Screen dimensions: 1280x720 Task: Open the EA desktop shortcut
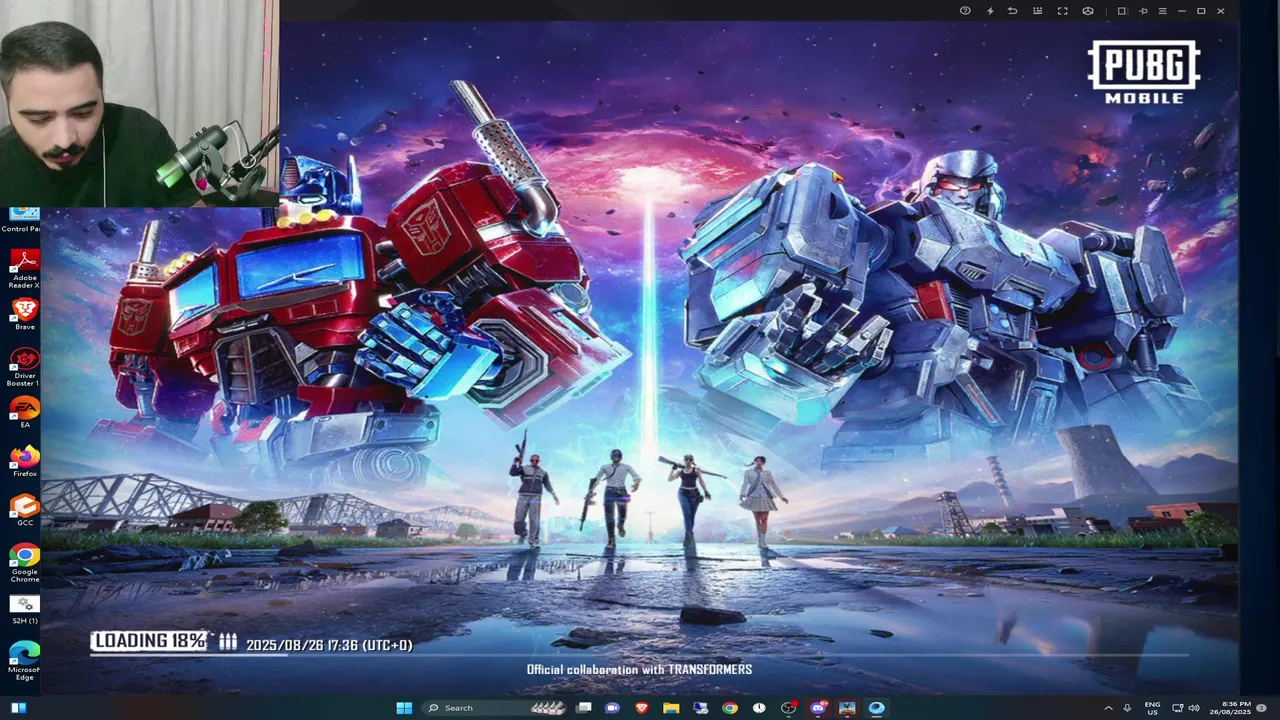pyautogui.click(x=24, y=412)
